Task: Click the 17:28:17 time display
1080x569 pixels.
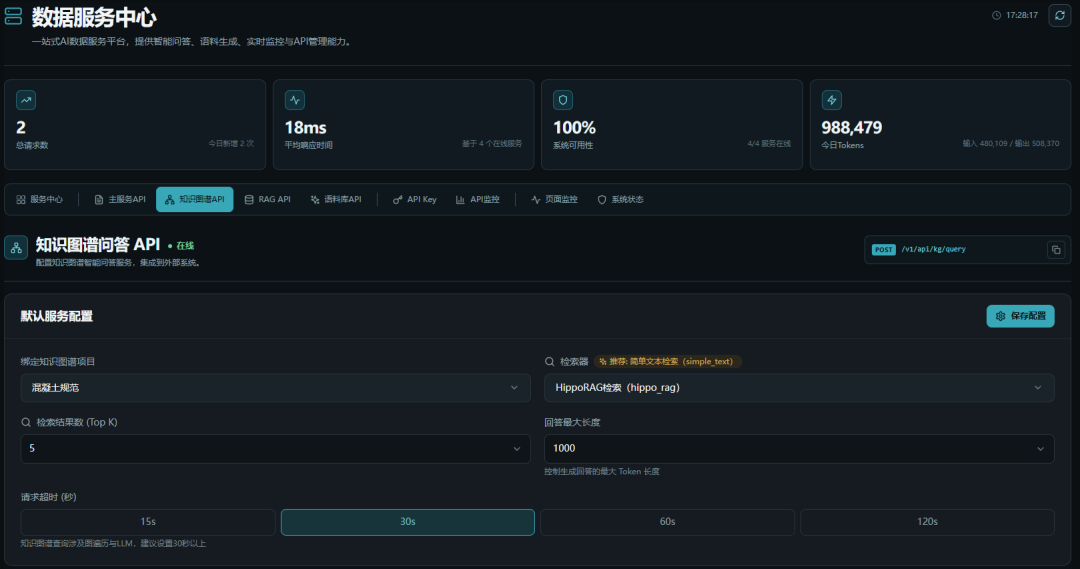Action: [1021, 15]
